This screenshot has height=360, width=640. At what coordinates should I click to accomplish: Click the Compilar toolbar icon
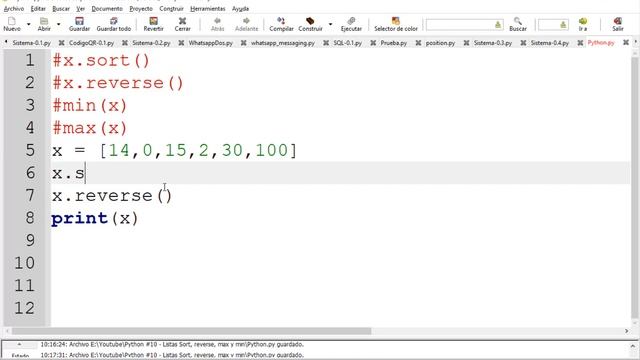pyautogui.click(x=281, y=24)
